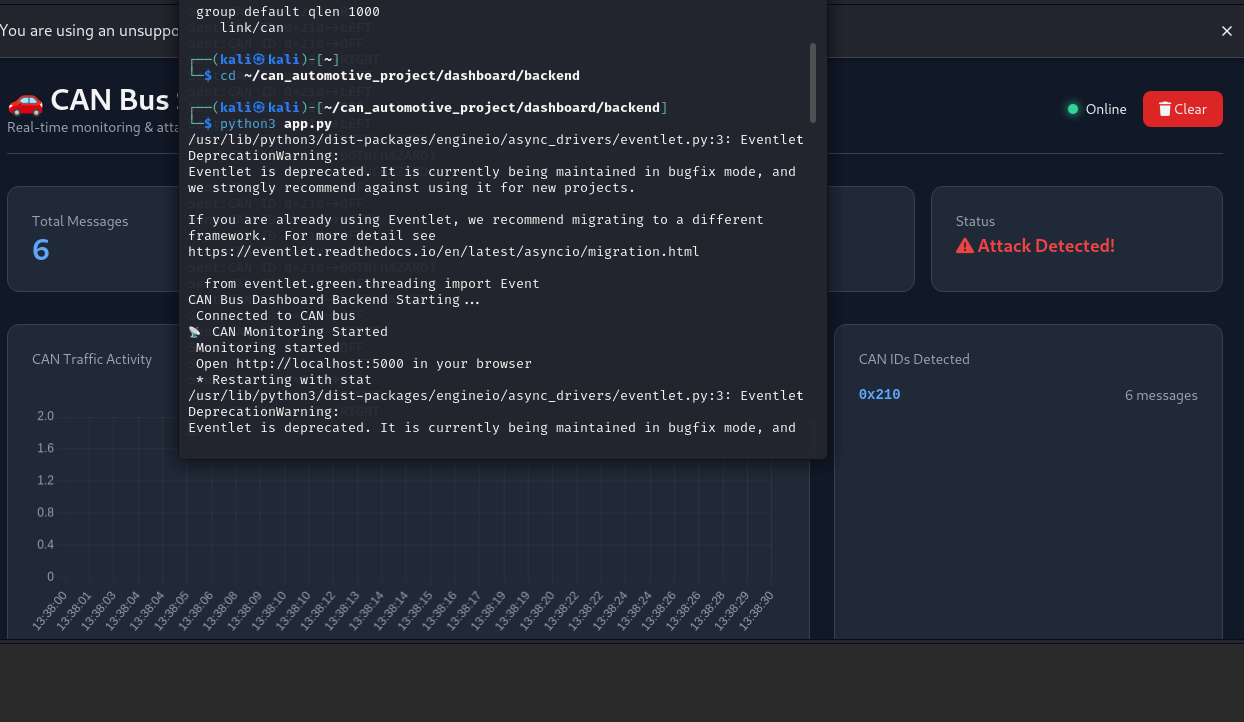This screenshot has width=1244, height=722.
Task: Click the 'python3 app.py' command line
Action: (x=276, y=123)
